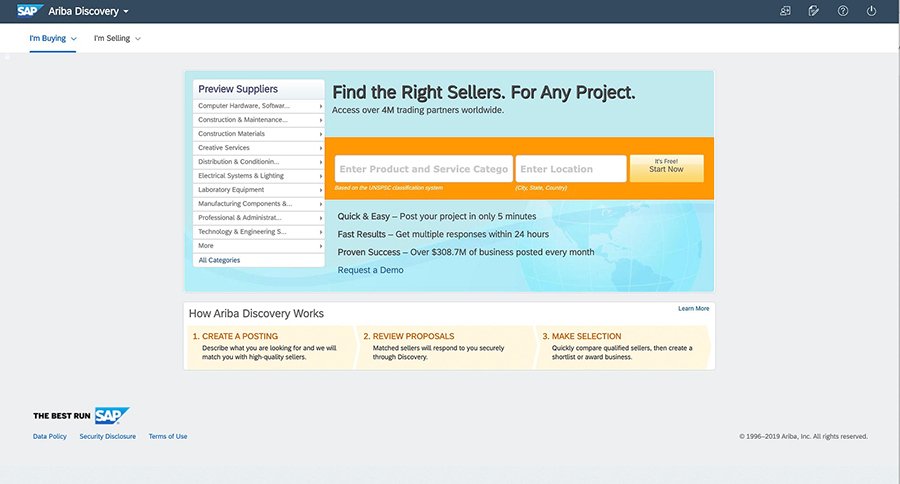Click the power logout icon
The height and width of the screenshot is (484, 900).
point(871,11)
